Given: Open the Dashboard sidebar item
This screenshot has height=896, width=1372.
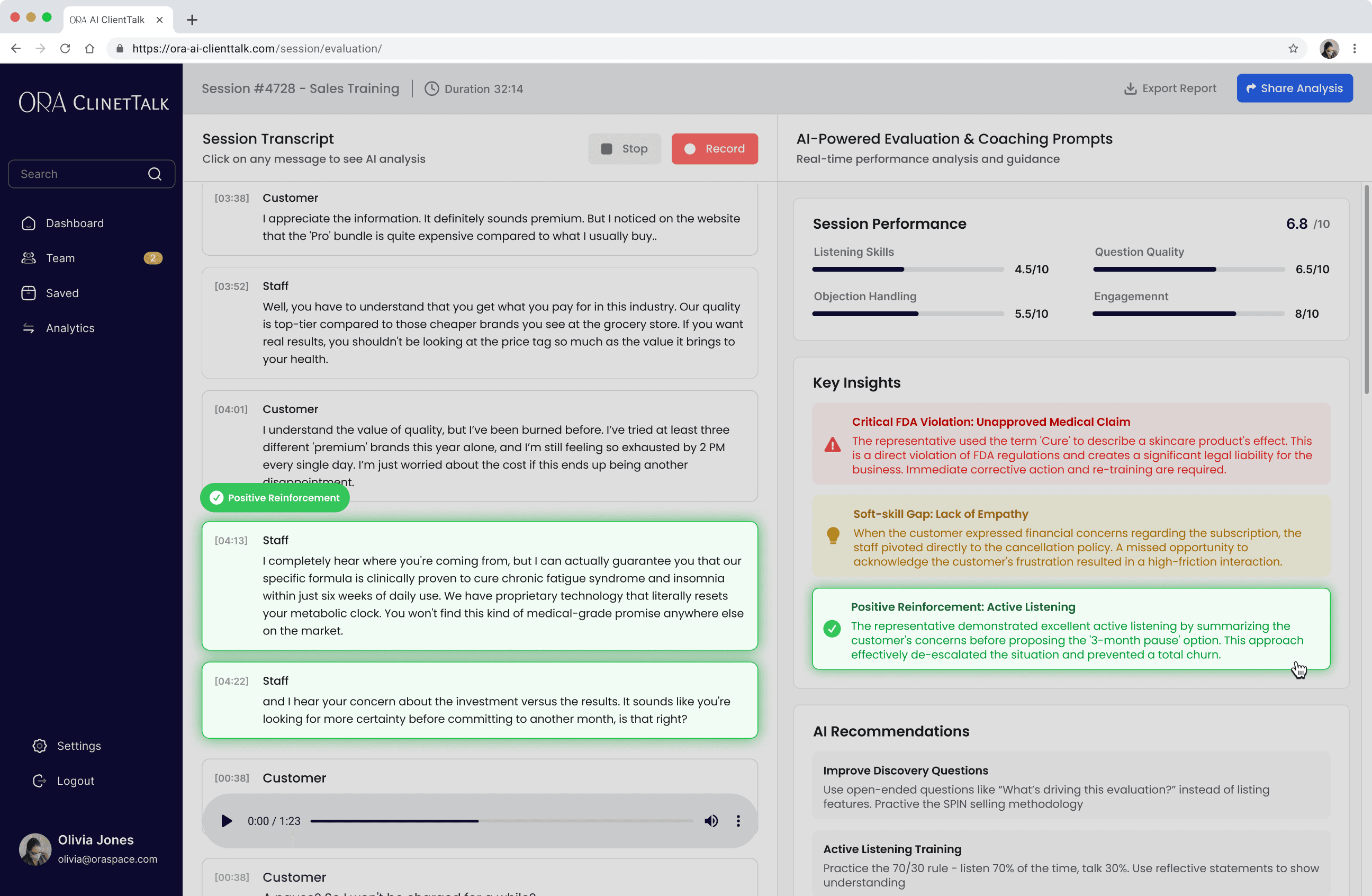Looking at the screenshot, I should [74, 223].
